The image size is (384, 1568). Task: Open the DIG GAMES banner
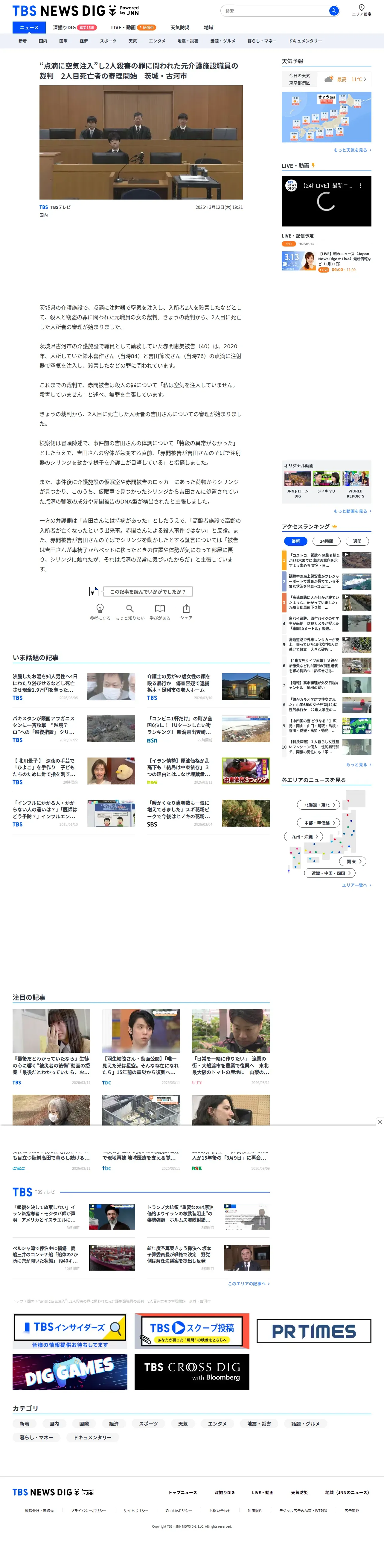pos(70,1372)
